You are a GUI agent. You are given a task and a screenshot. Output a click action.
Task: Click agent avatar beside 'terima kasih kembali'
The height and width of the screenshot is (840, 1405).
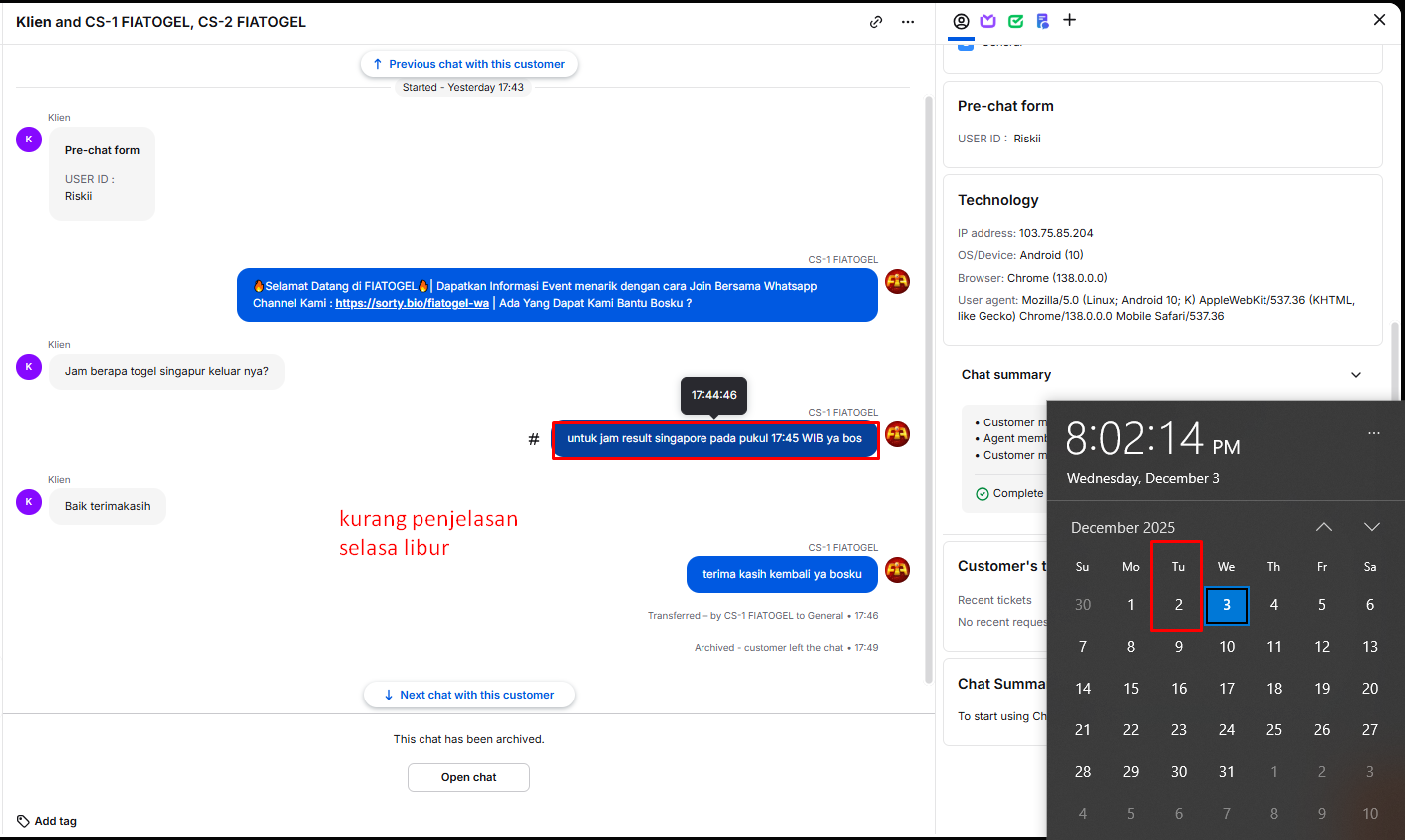pyautogui.click(x=898, y=570)
